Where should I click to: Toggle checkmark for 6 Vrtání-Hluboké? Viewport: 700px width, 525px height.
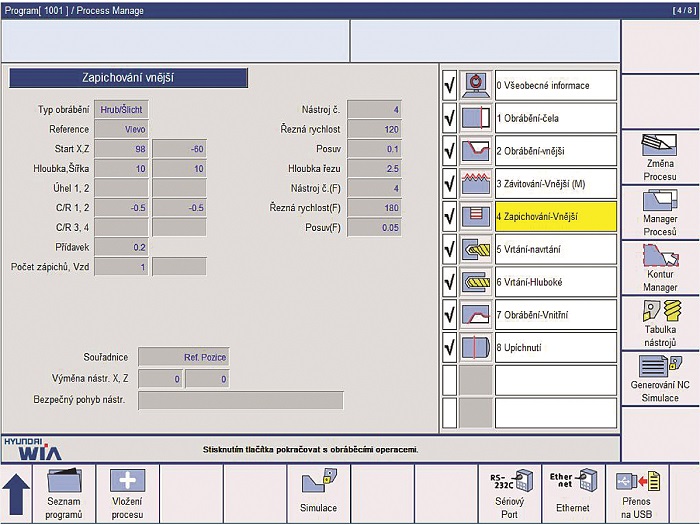450,282
